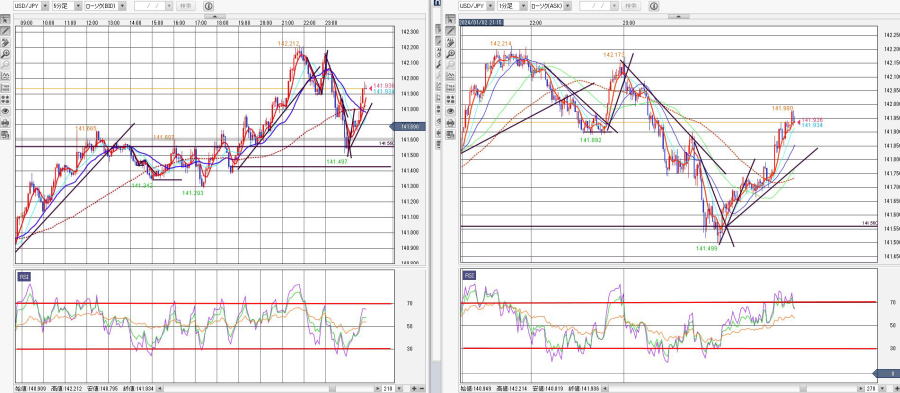Click the 141.497 low price label on left chart
This screenshot has width=900, height=393.
coord(337,162)
